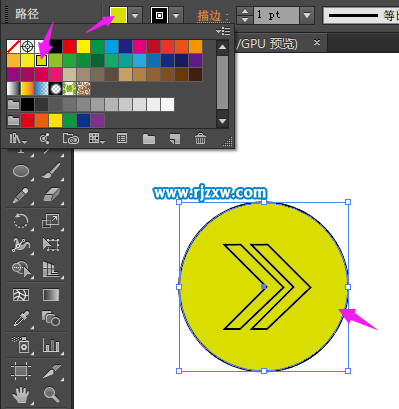This screenshot has height=409, width=399.
Task: Expand the fill color dropdown arrow
Action: (x=135, y=15)
